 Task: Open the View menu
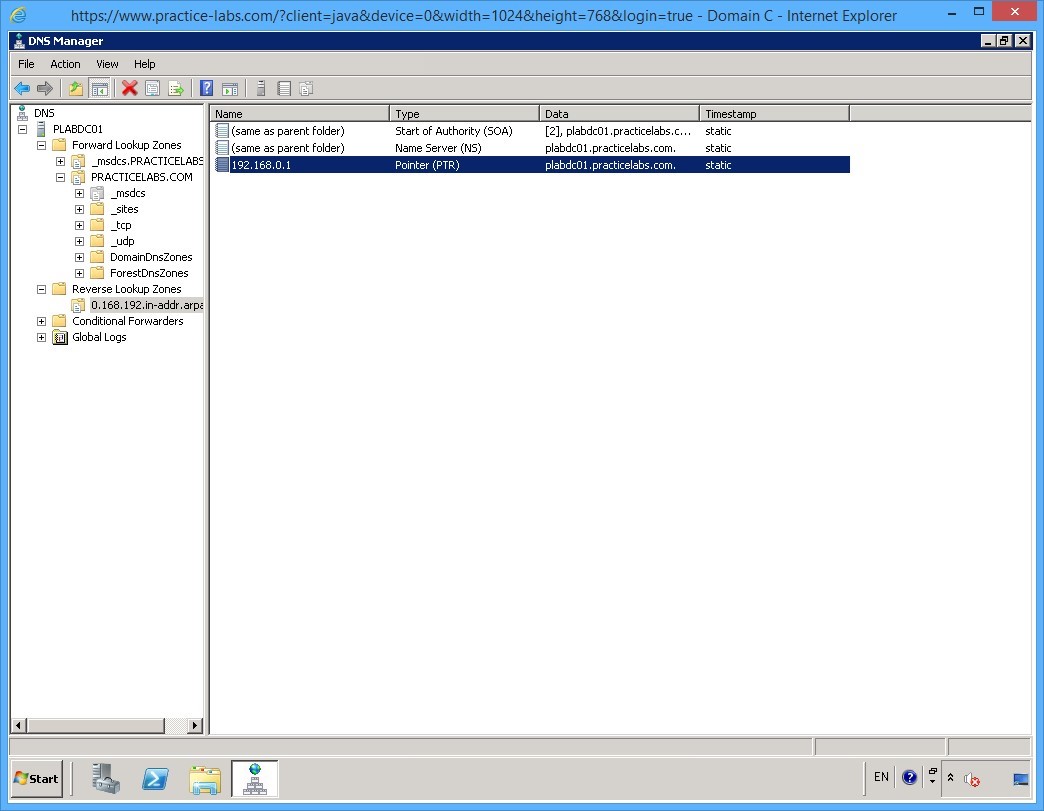tap(107, 63)
